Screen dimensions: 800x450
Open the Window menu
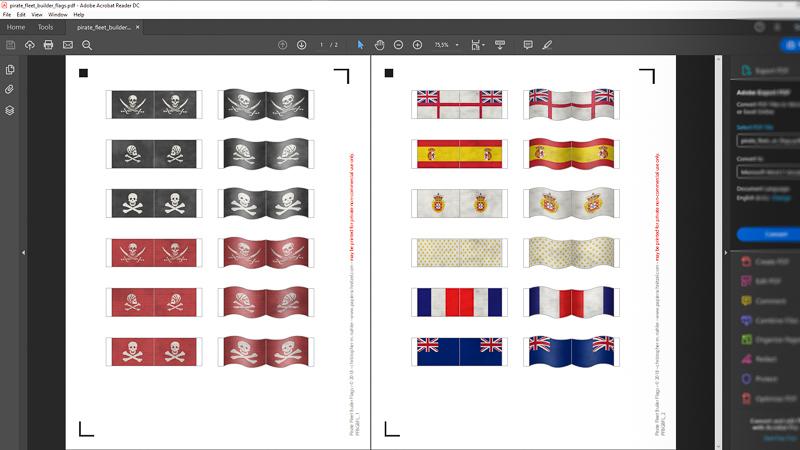pyautogui.click(x=58, y=15)
